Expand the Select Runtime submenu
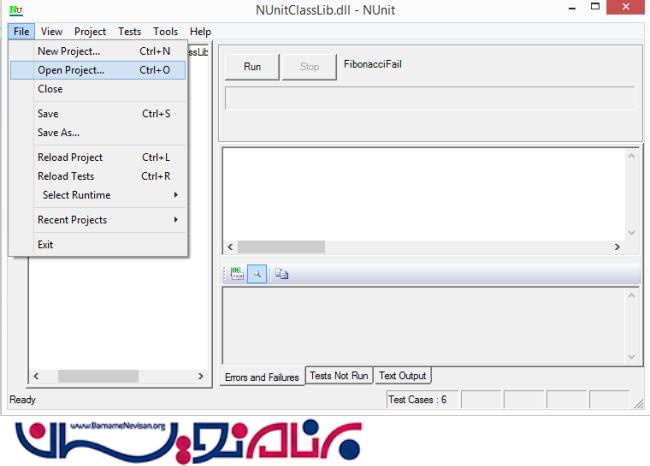The width and height of the screenshot is (650, 466). click(98, 195)
